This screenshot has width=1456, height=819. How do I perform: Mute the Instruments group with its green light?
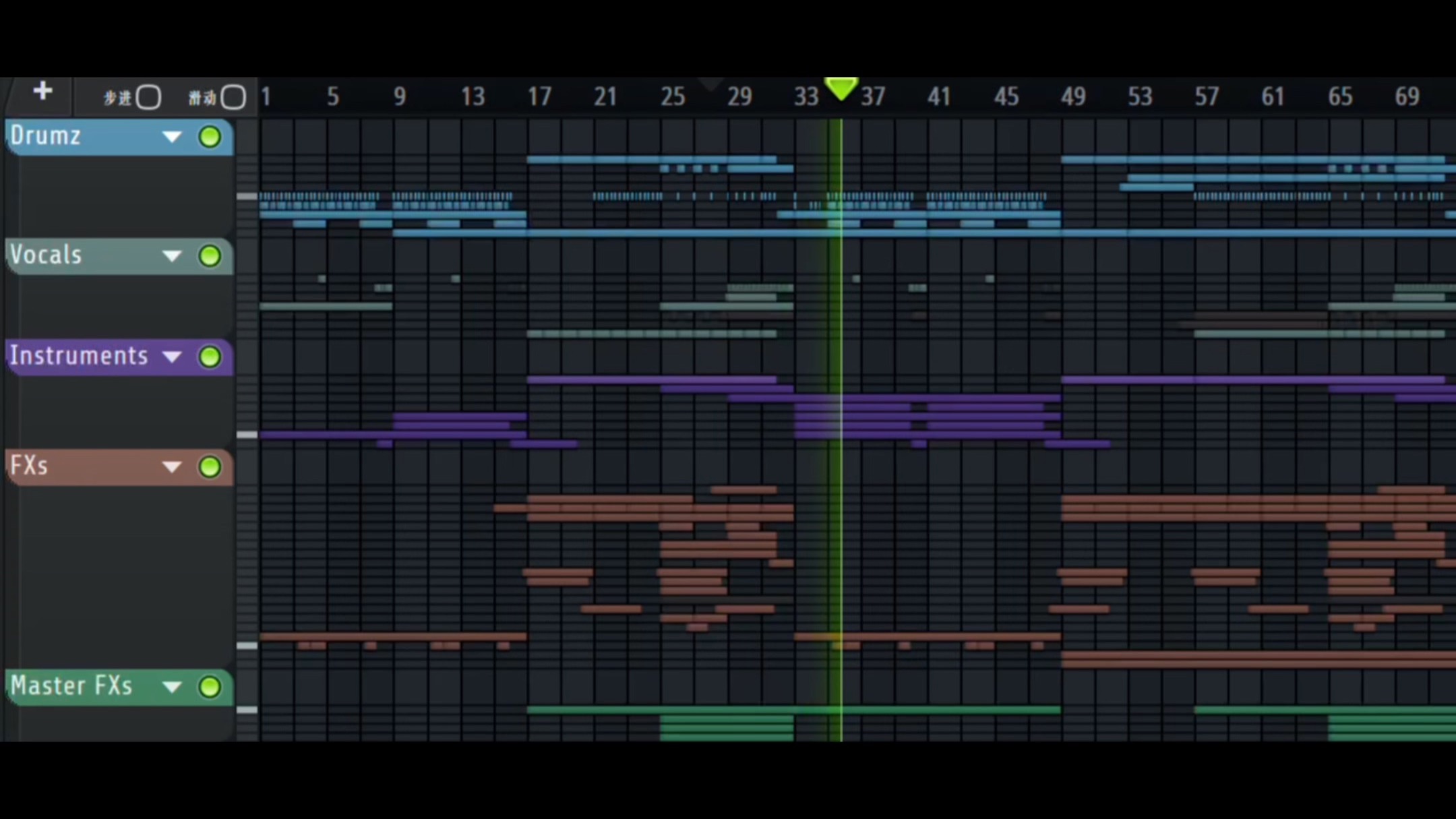pos(210,357)
